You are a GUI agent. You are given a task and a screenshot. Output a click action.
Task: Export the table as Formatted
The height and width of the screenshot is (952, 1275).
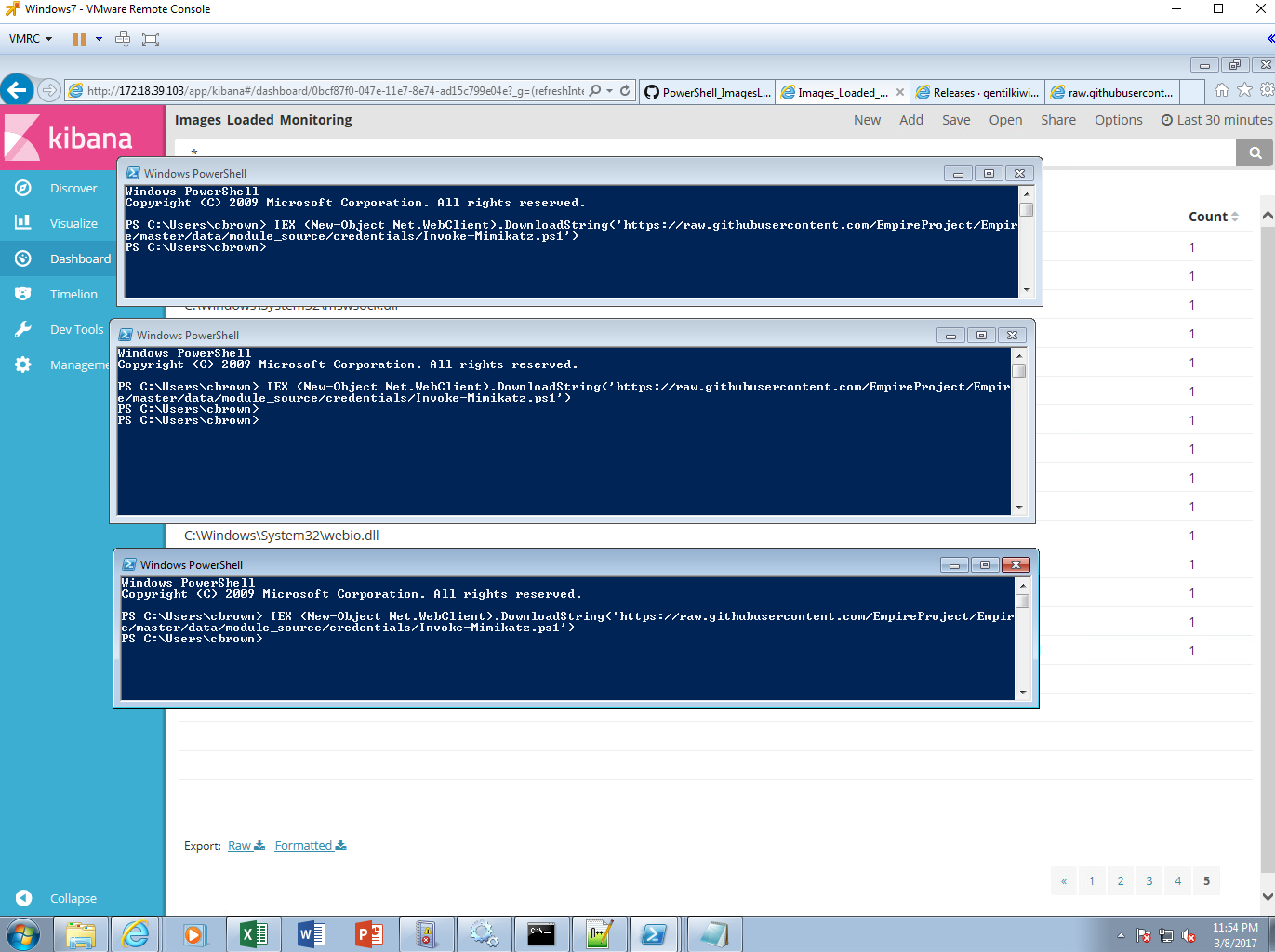tap(311, 845)
